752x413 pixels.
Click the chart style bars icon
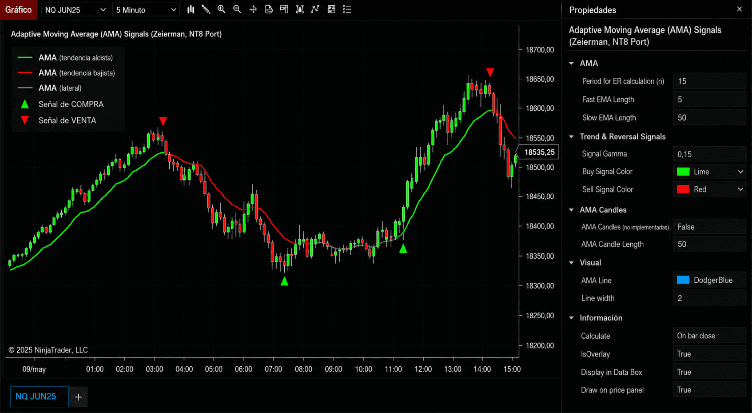191,9
